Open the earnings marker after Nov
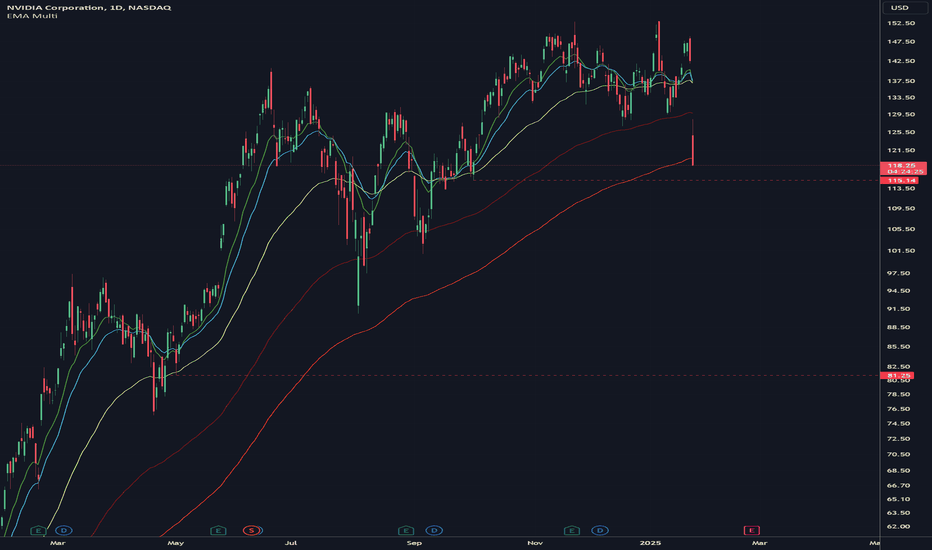Viewport: 932px width, 550px height. (x=571, y=530)
